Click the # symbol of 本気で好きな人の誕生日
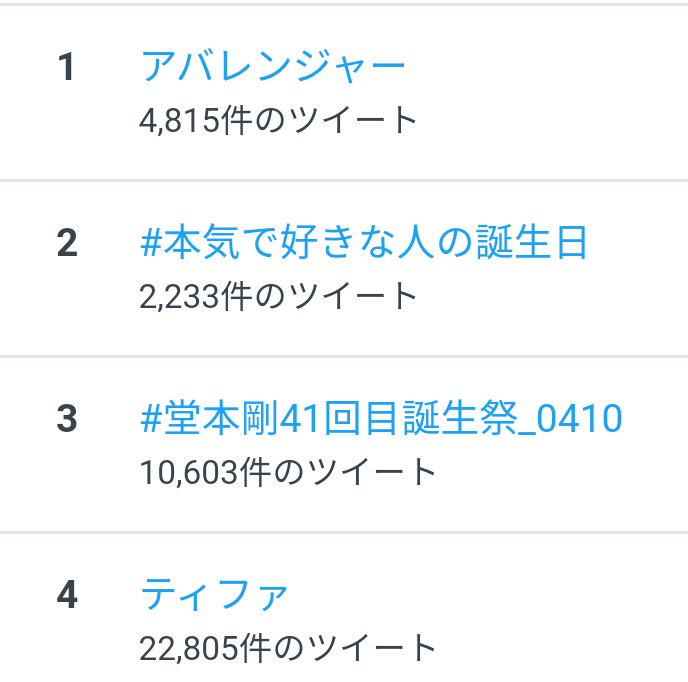688x682 pixels. 151,243
